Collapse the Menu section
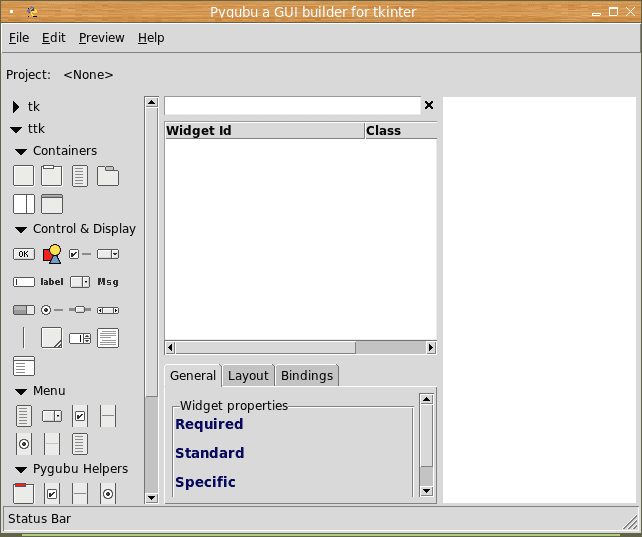 click(21, 392)
